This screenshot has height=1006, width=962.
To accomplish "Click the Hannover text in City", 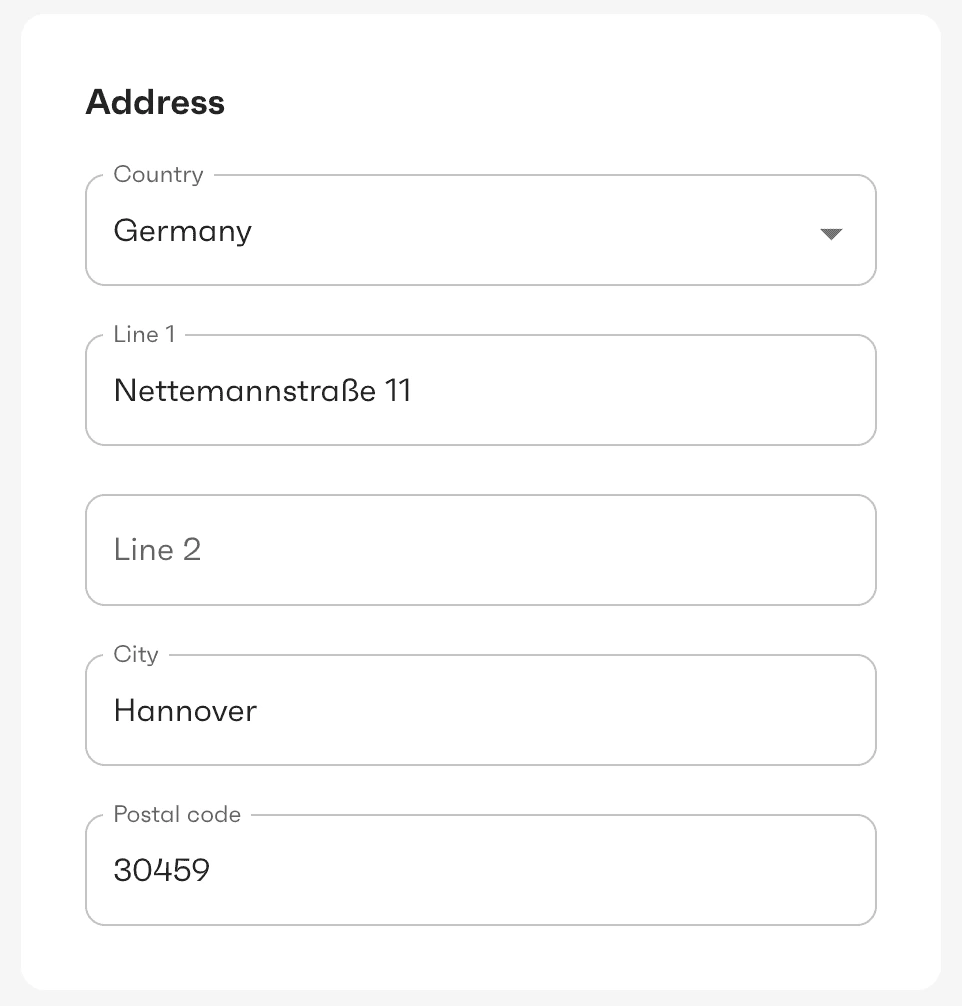I will [185, 711].
